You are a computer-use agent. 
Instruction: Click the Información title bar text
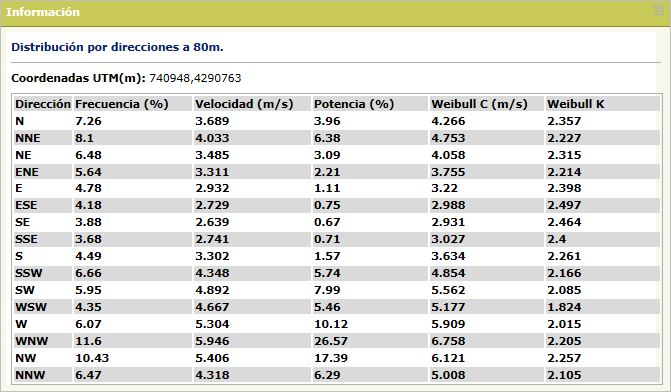click(x=43, y=12)
